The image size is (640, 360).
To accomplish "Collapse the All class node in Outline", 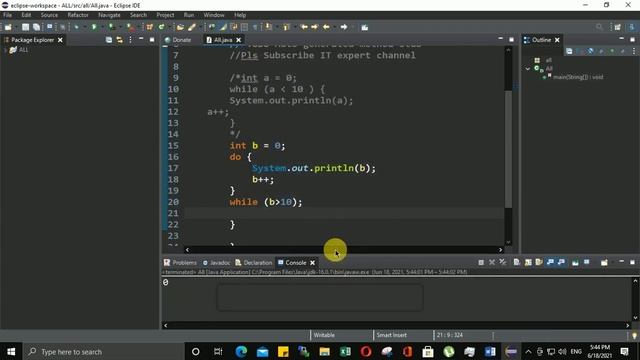I will point(528,69).
